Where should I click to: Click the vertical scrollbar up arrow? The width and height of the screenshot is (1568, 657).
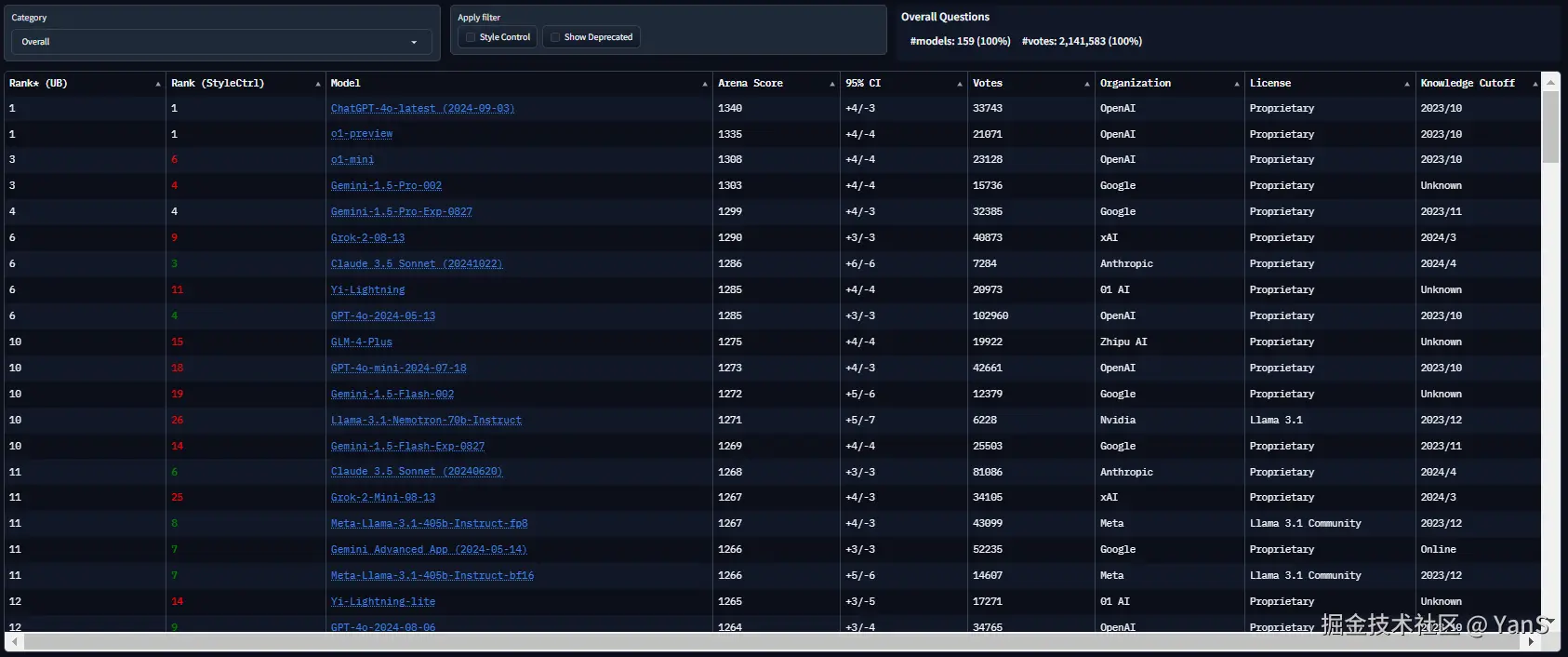click(1550, 83)
